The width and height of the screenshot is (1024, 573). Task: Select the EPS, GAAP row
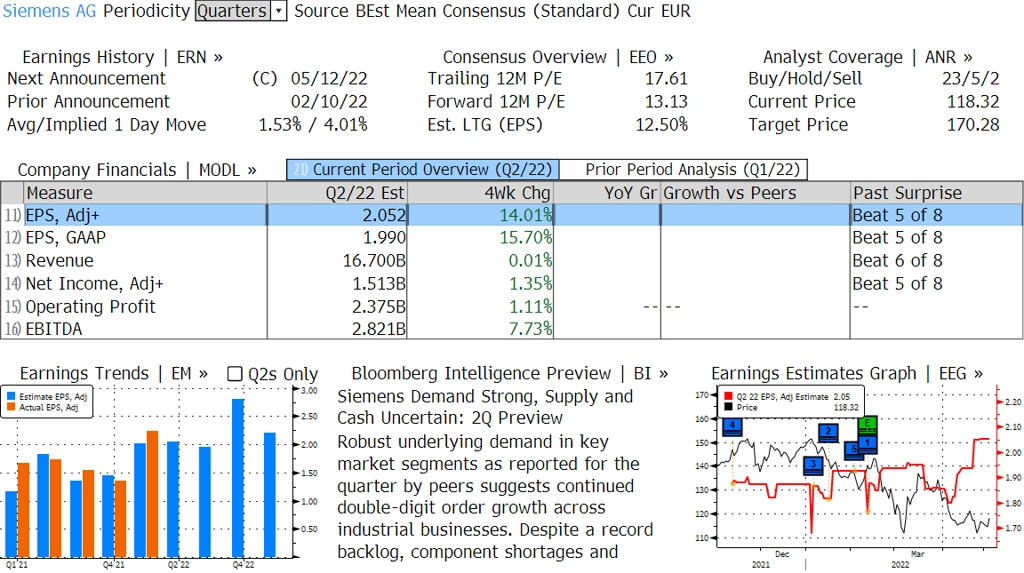512,238
